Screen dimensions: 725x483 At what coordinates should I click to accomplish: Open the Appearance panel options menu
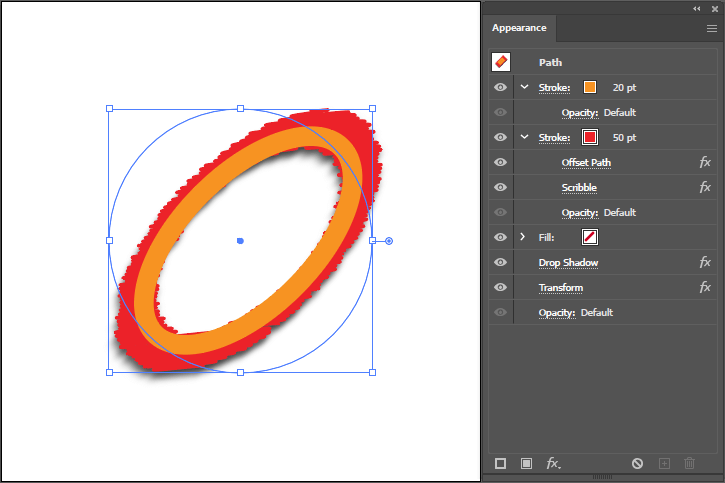pos(711,29)
